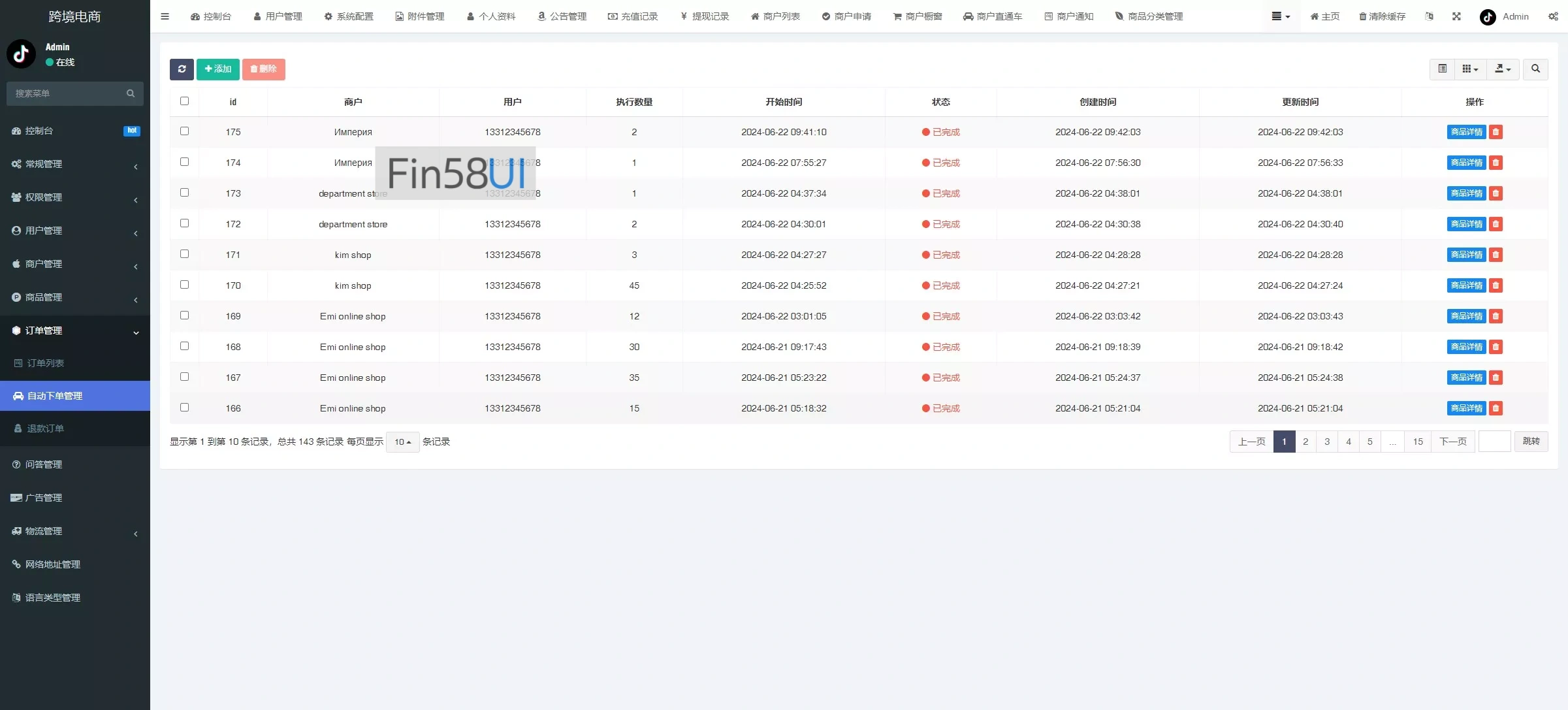
Task: Select the checkbox for row id 168
Action: tap(184, 346)
